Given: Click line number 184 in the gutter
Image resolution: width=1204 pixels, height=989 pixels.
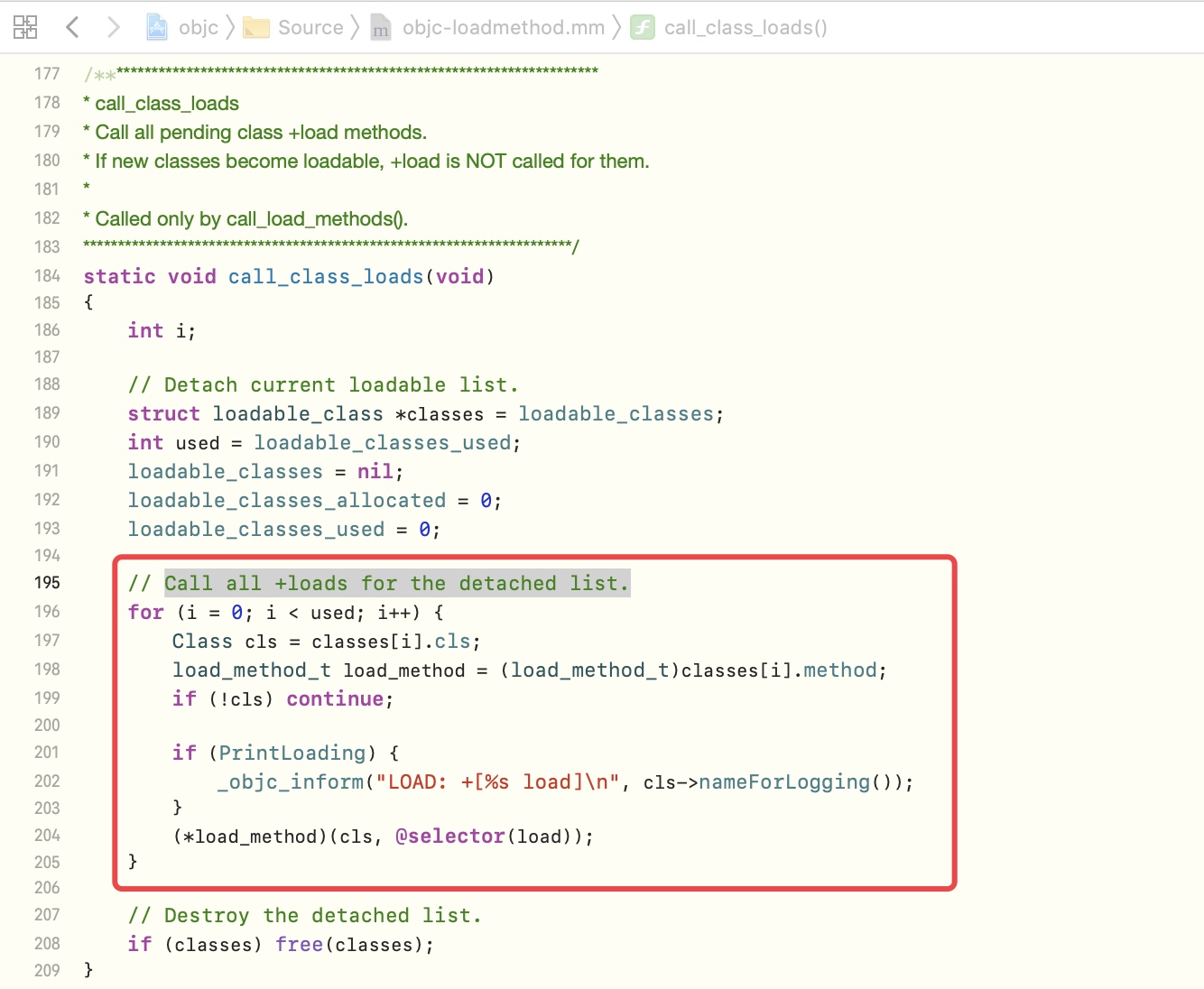Looking at the screenshot, I should 47,276.
